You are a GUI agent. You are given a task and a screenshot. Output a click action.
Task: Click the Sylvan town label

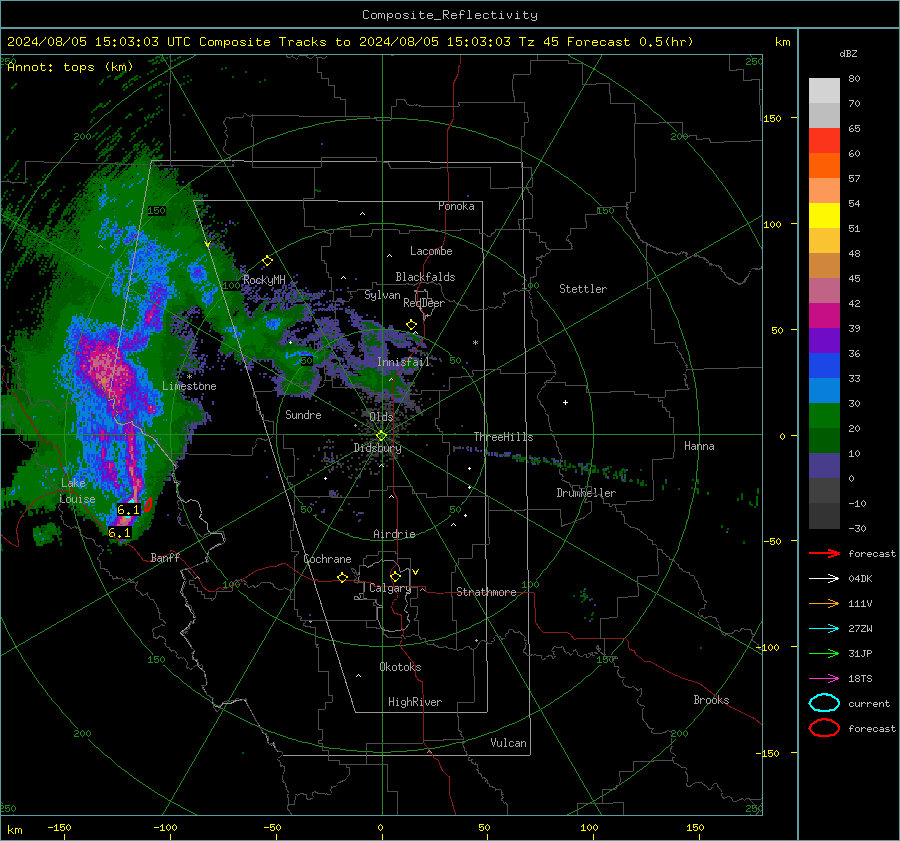click(x=382, y=295)
